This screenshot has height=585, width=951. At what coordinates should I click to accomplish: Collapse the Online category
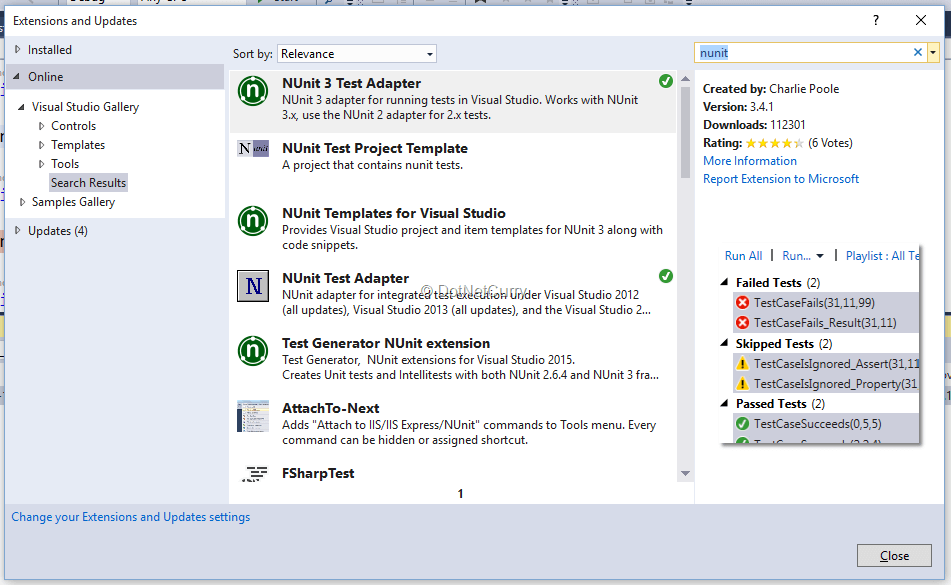17,76
